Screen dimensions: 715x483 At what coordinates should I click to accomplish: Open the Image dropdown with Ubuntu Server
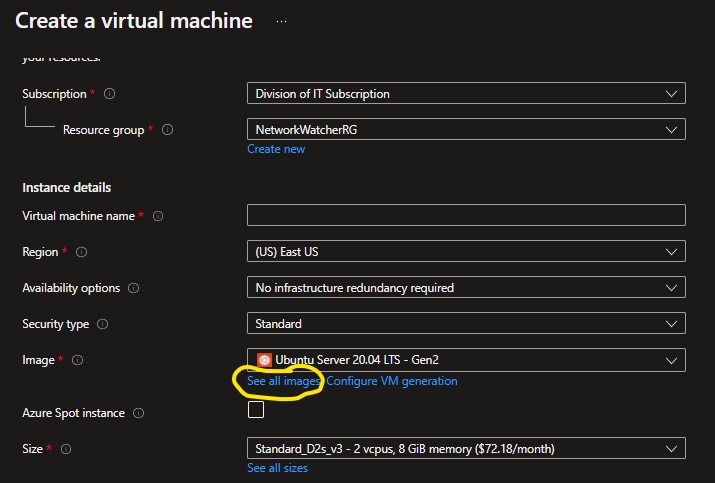[x=466, y=360]
